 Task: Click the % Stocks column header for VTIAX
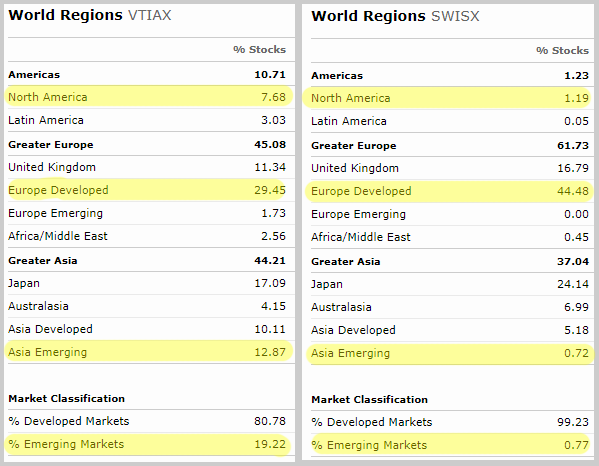[259, 50]
